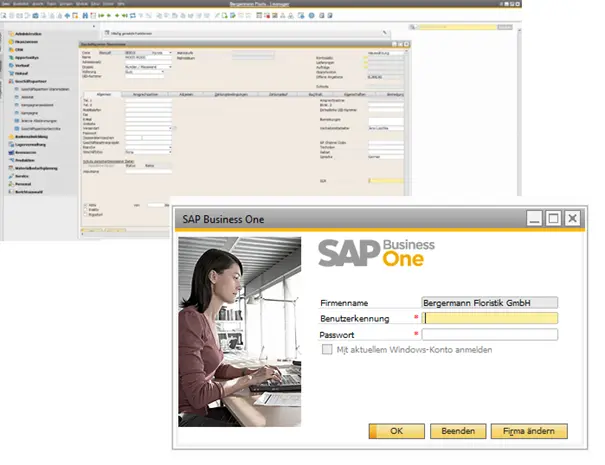Switch to the Eigenschaften tab

(x=354, y=94)
